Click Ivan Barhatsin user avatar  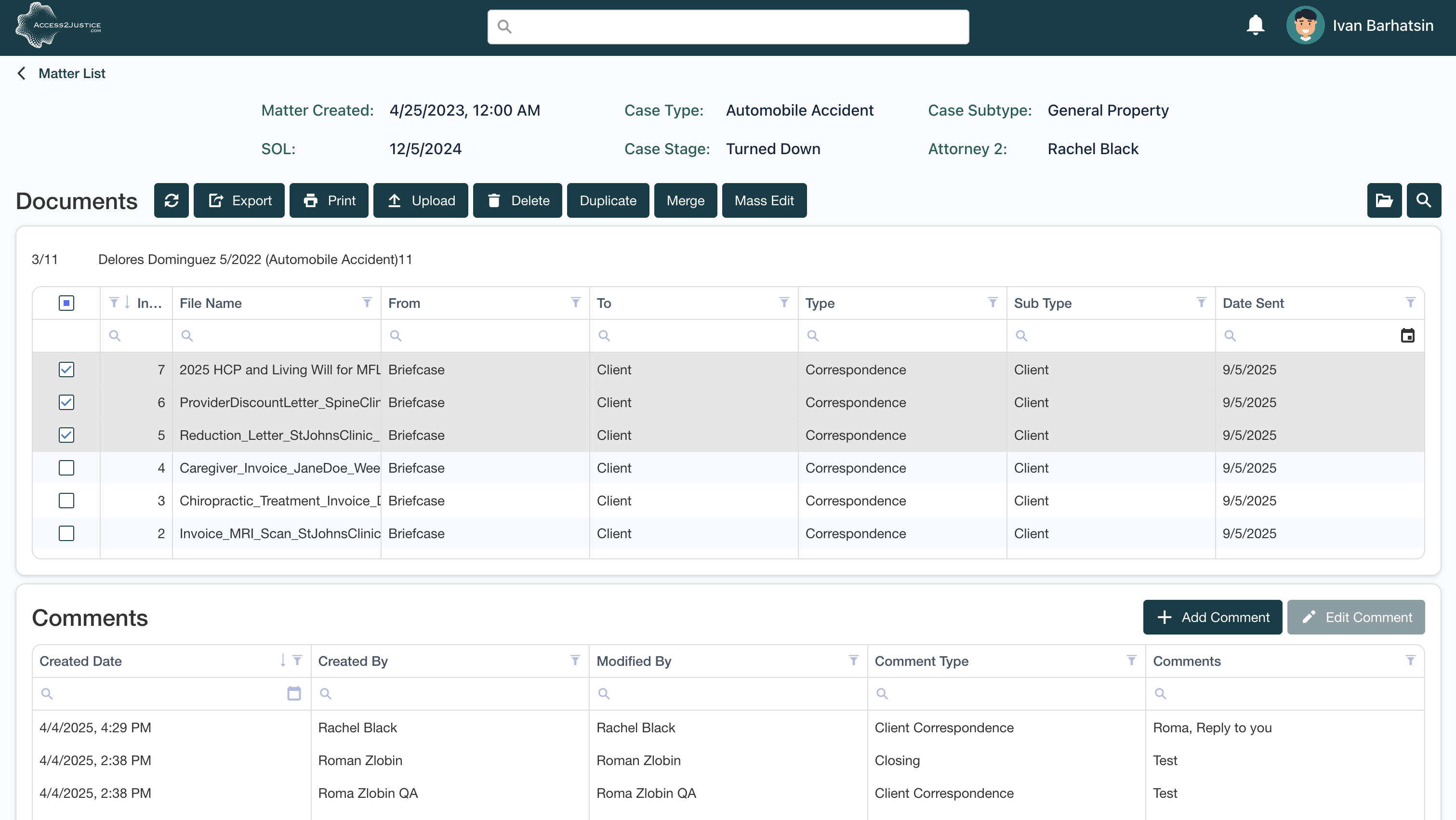[1305, 26]
